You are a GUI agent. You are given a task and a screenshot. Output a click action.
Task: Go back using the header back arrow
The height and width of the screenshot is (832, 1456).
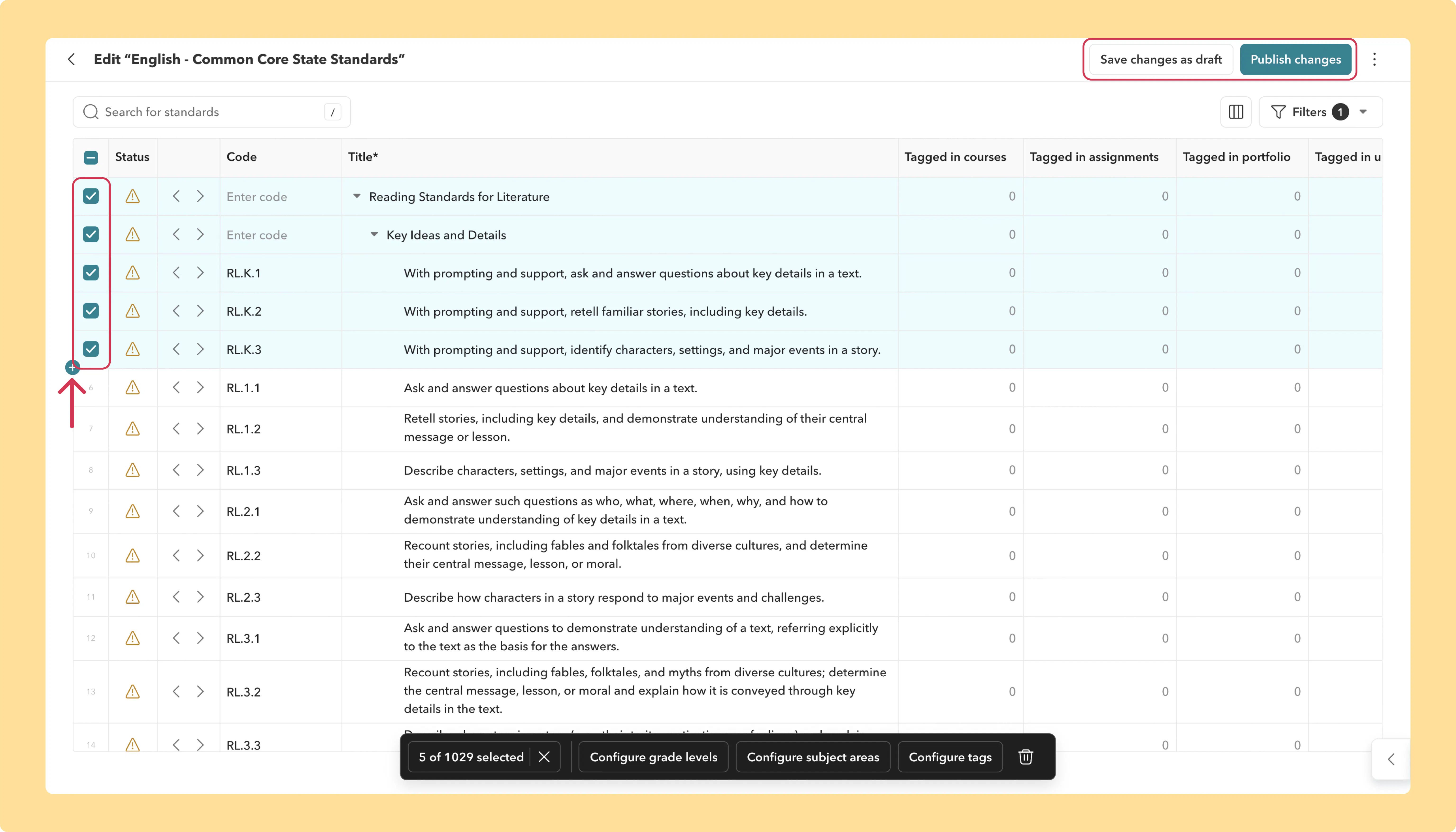point(71,59)
